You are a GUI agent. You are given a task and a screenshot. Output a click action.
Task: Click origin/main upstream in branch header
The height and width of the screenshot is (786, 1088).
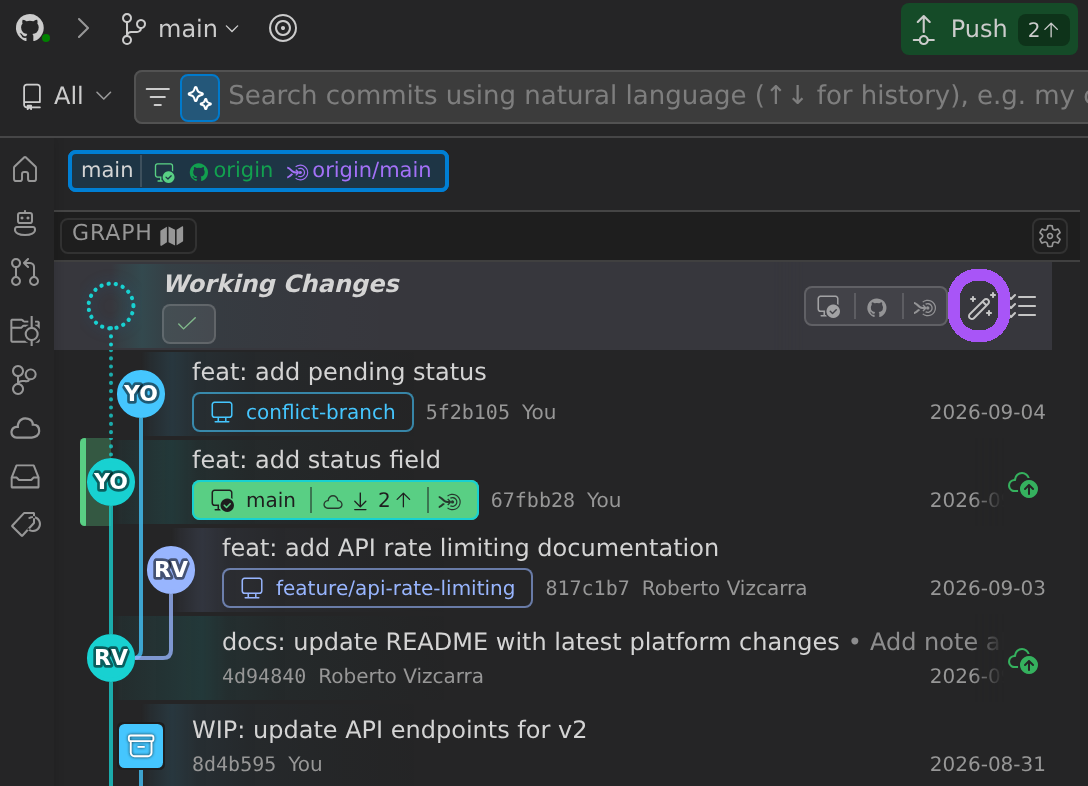(359, 171)
